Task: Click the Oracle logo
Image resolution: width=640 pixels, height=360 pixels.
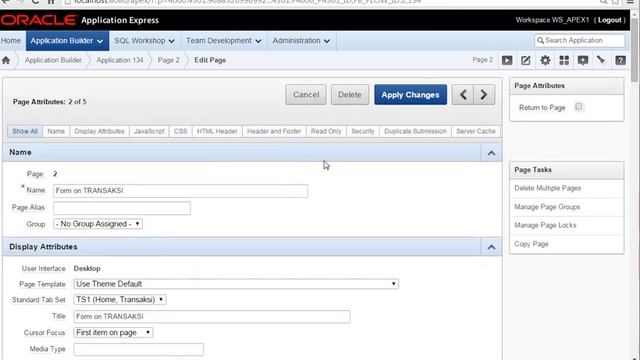Action: 39,20
